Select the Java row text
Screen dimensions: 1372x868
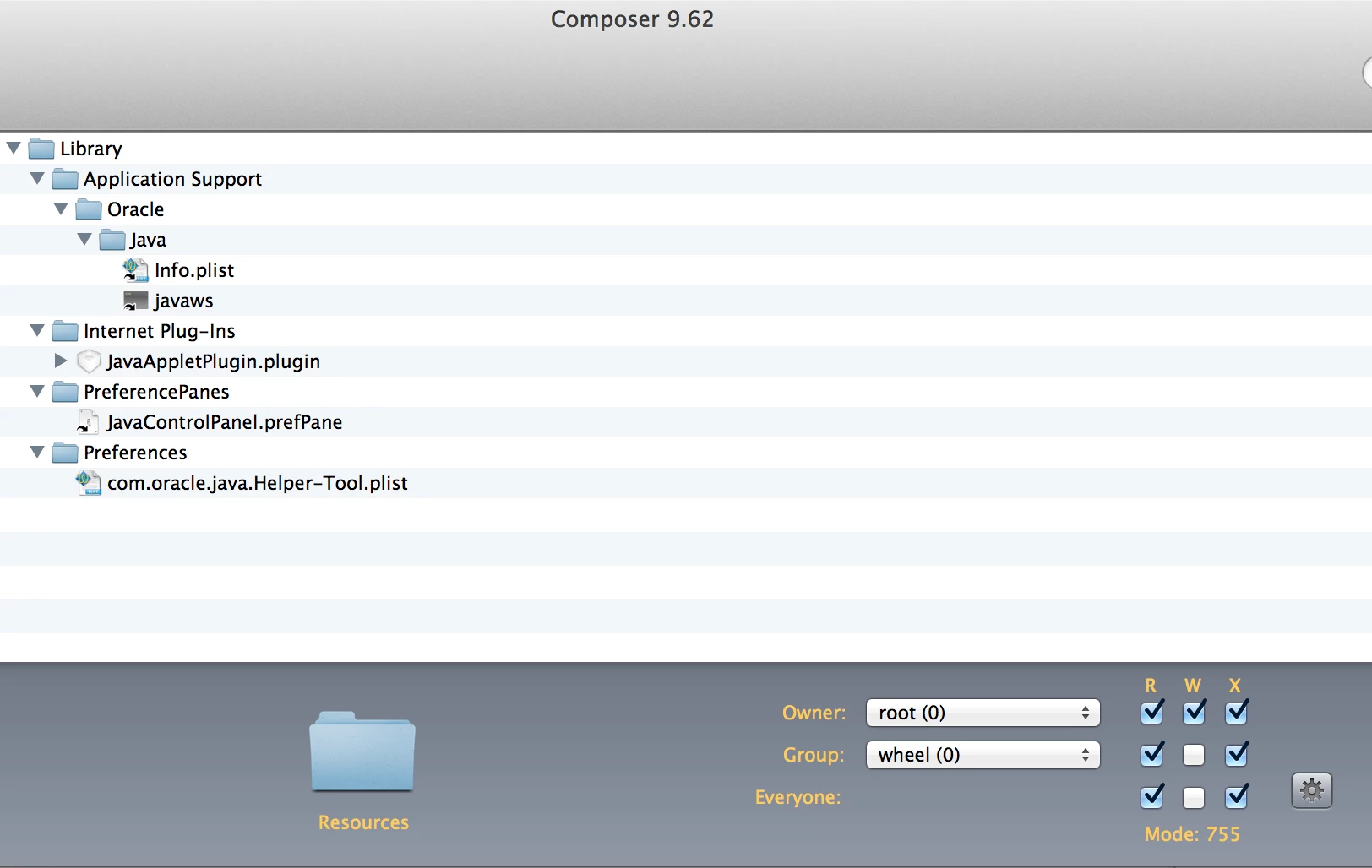149,241
